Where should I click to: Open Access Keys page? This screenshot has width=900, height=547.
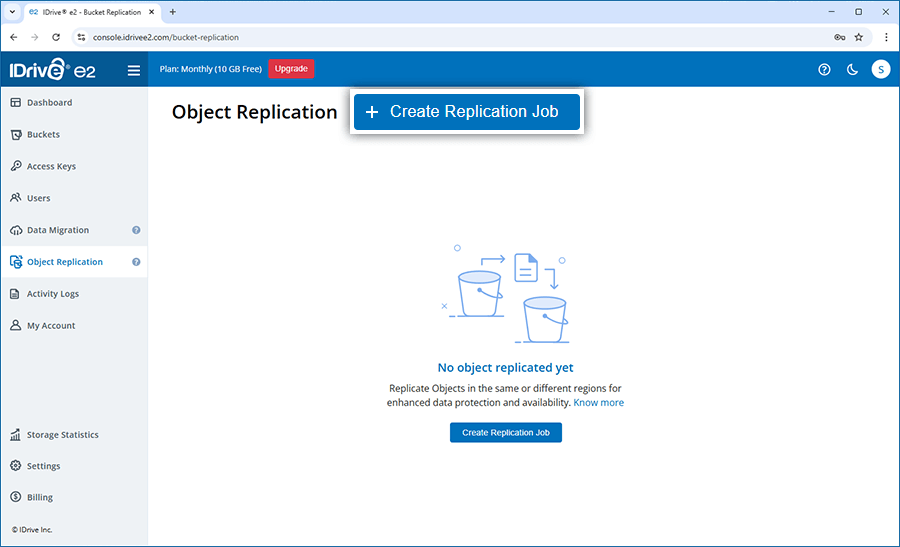coord(51,167)
